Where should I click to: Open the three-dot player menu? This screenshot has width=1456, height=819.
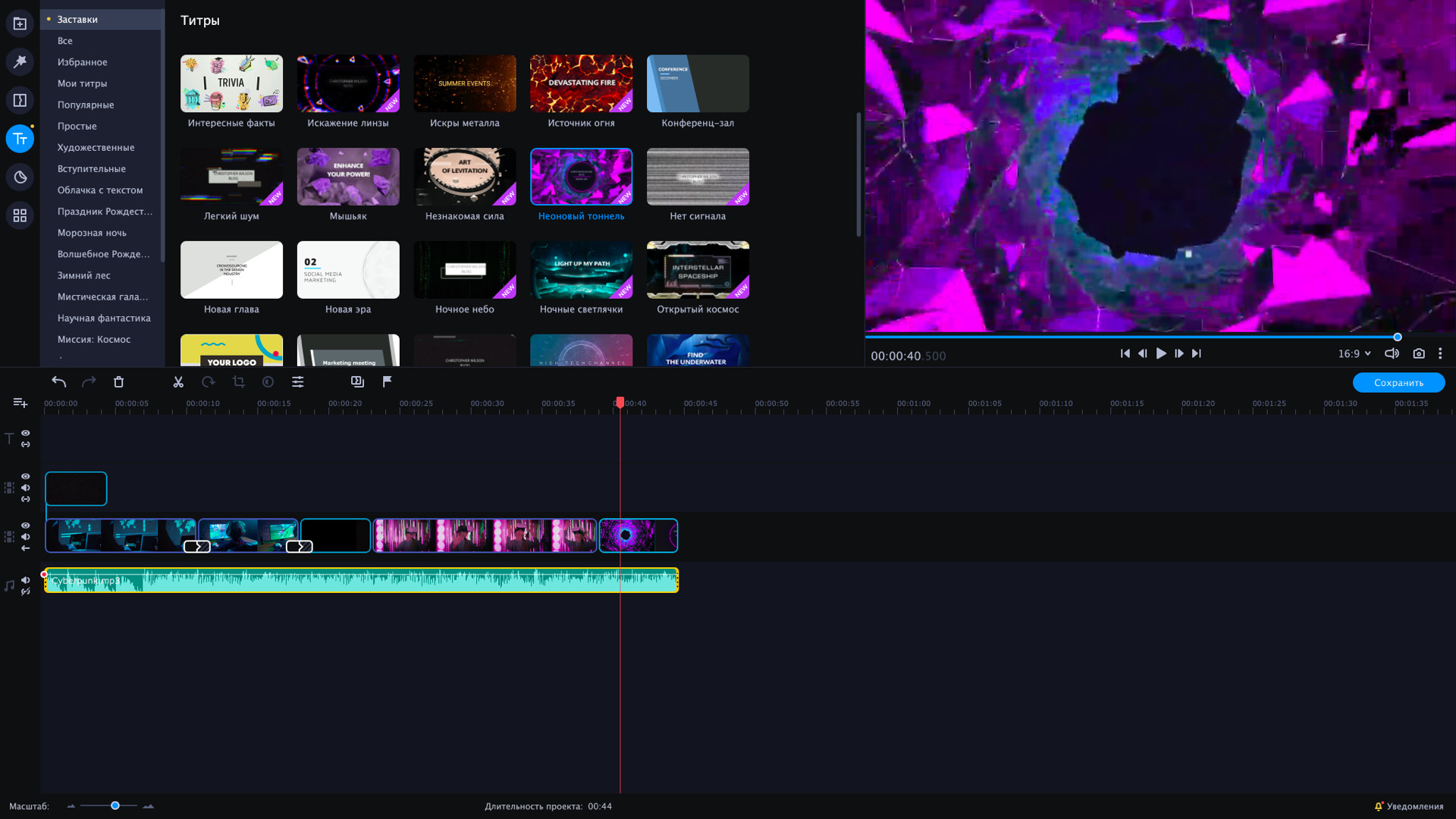pos(1440,353)
